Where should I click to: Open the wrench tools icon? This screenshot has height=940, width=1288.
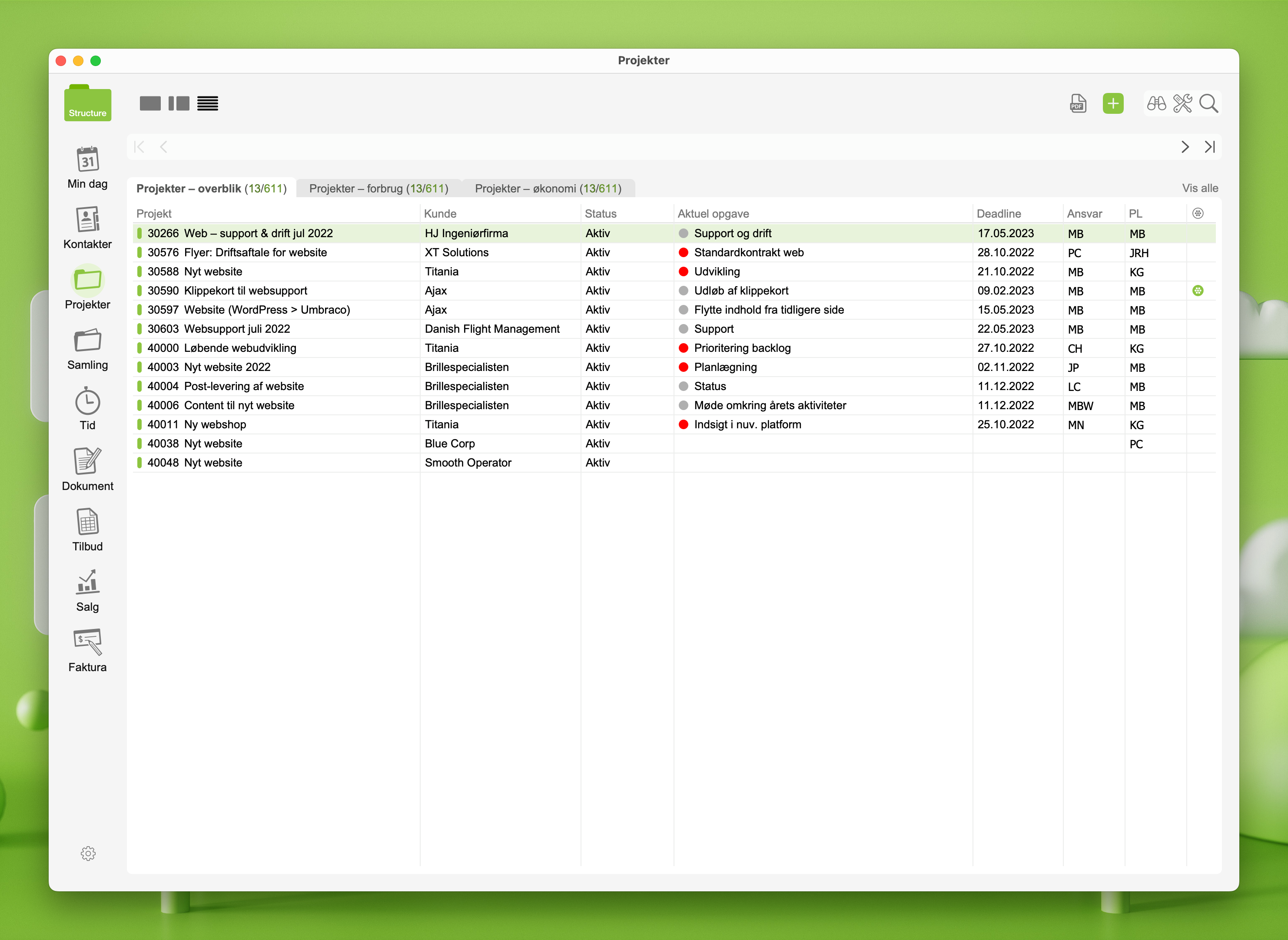1182,103
